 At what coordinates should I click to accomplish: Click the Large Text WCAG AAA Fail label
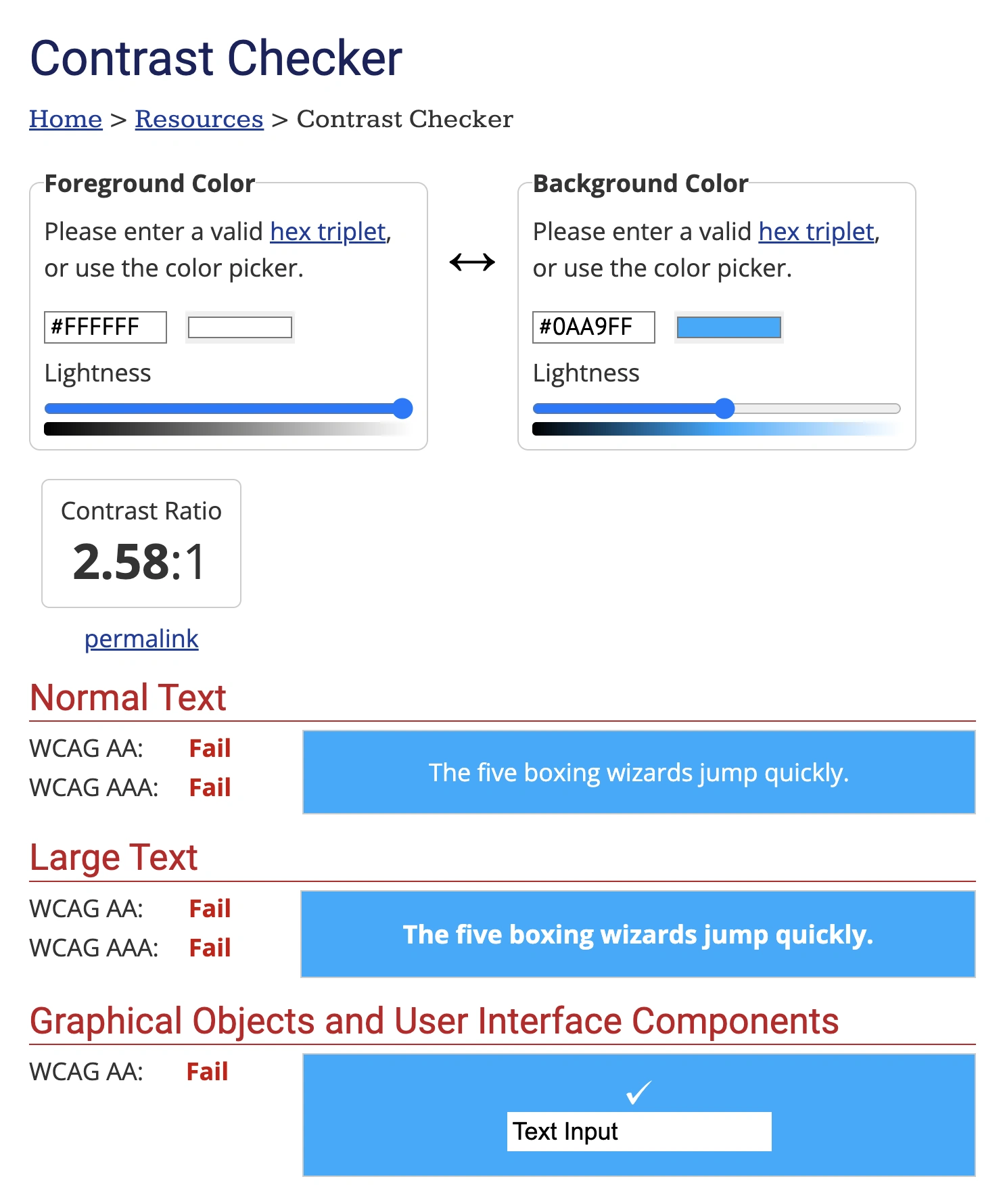tap(210, 948)
